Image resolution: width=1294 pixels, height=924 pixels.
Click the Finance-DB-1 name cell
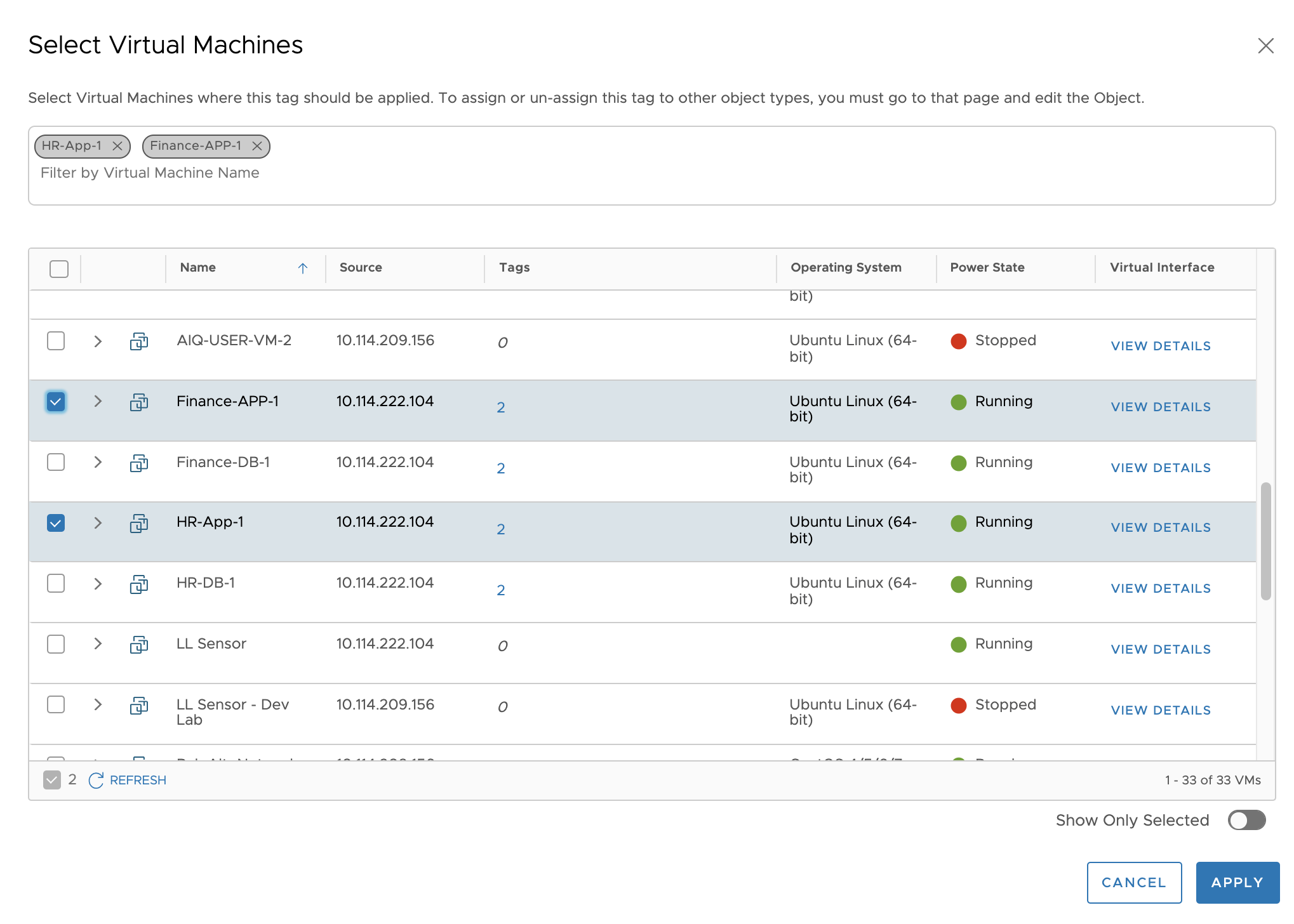(223, 462)
